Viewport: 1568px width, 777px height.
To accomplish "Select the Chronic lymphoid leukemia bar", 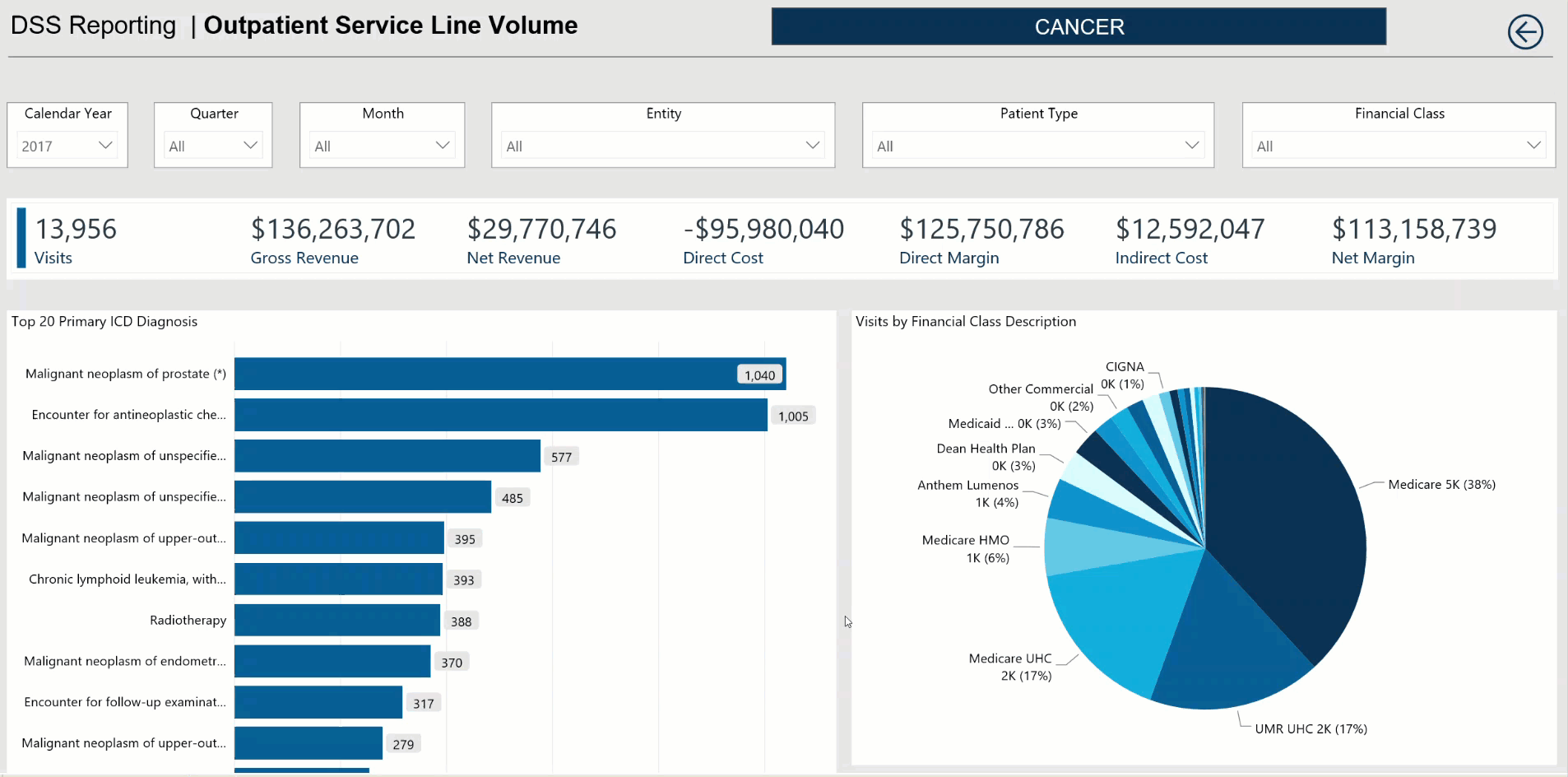I will click(x=338, y=579).
